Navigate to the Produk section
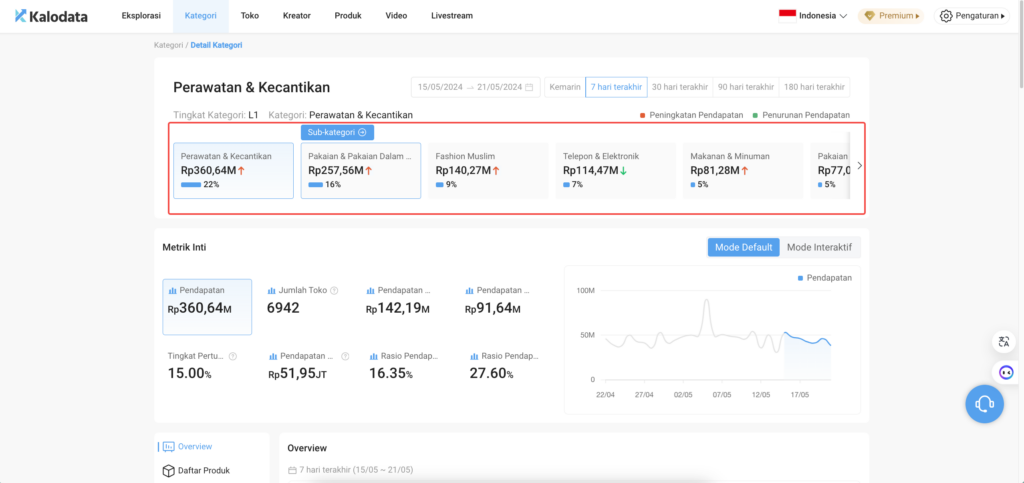 (347, 16)
